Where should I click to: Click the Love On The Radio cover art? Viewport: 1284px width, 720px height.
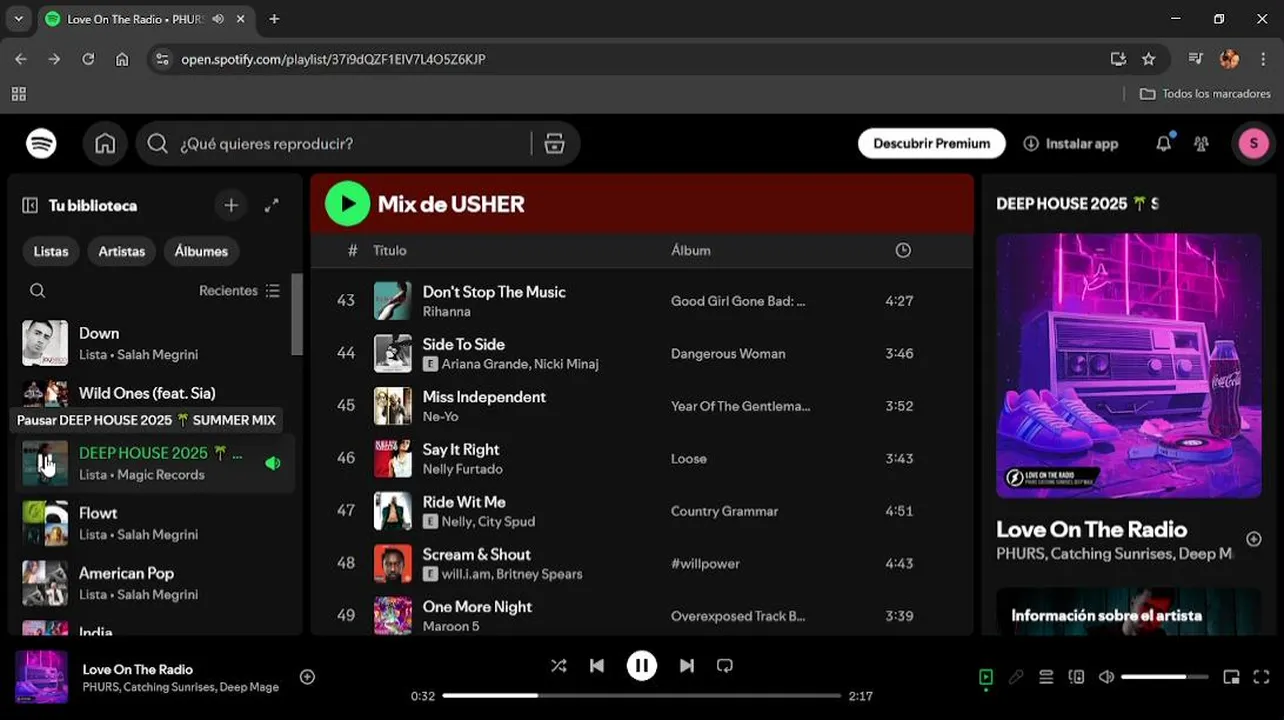pos(1128,366)
